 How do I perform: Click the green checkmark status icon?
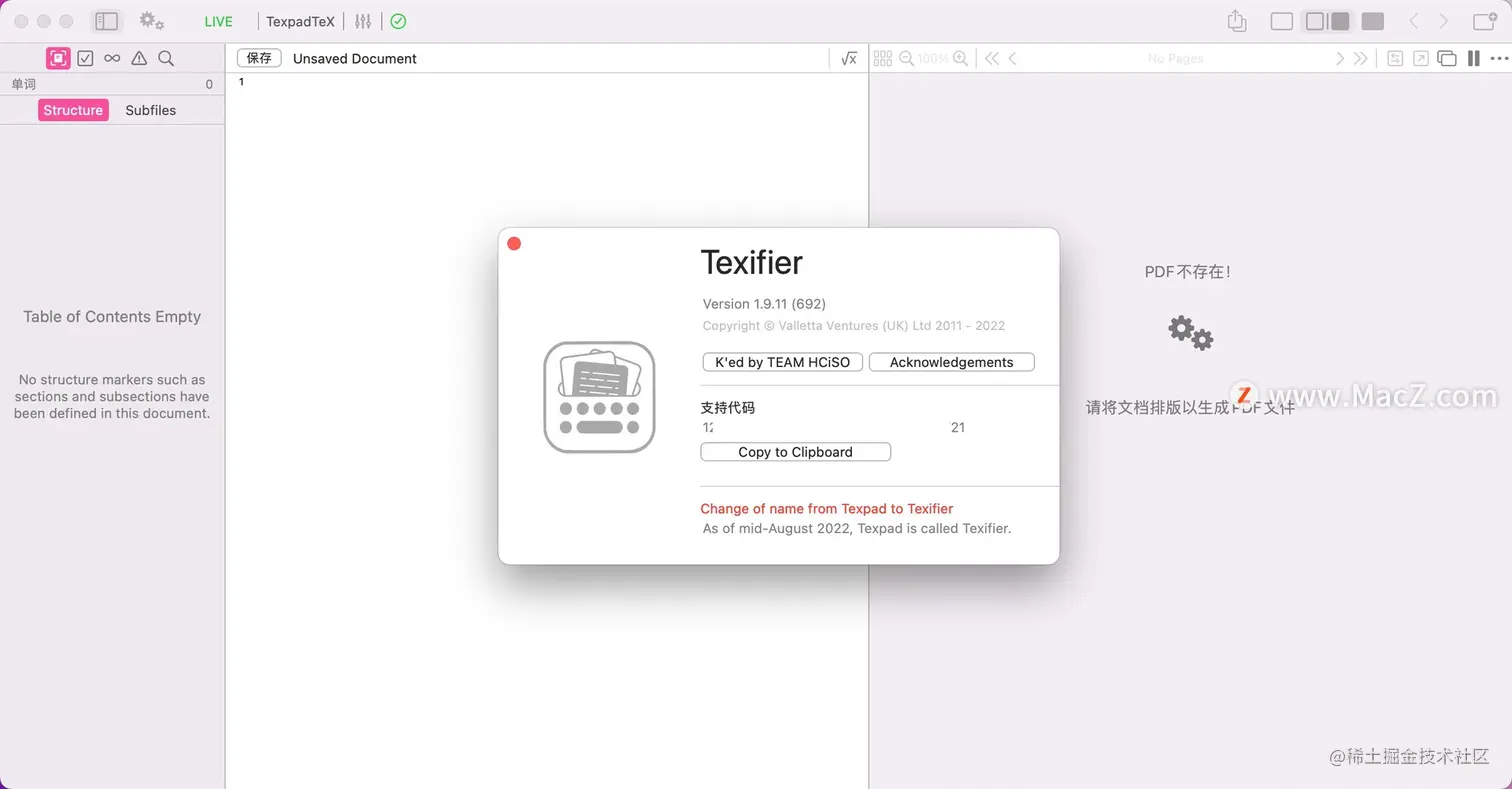click(x=398, y=21)
